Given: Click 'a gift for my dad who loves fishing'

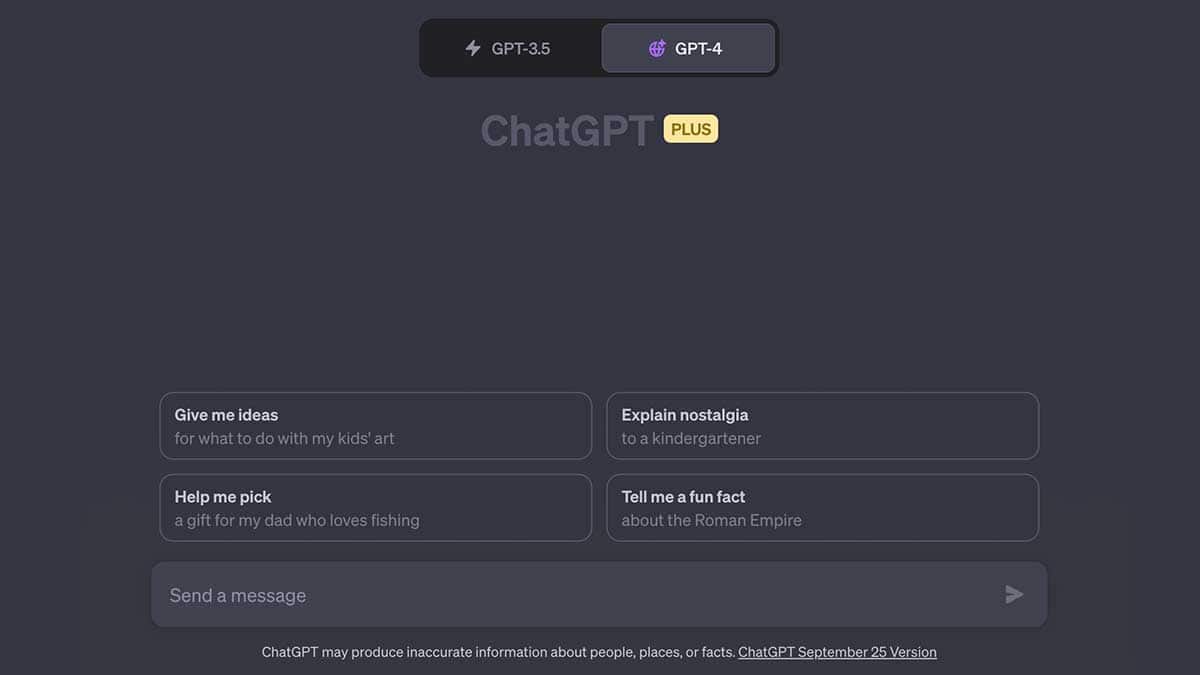Looking at the screenshot, I should coord(297,520).
